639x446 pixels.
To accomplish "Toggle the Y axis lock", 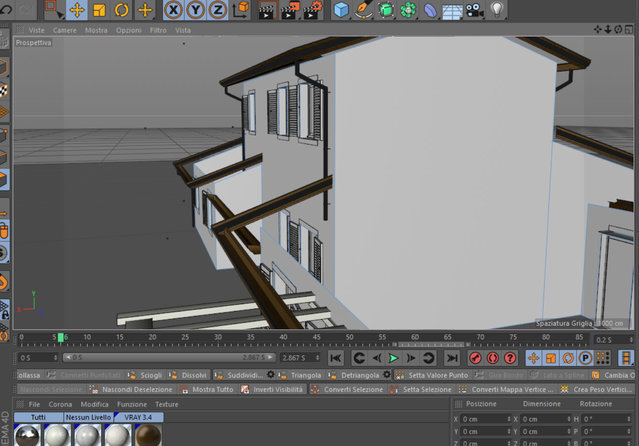I will pyautogui.click(x=196, y=10).
